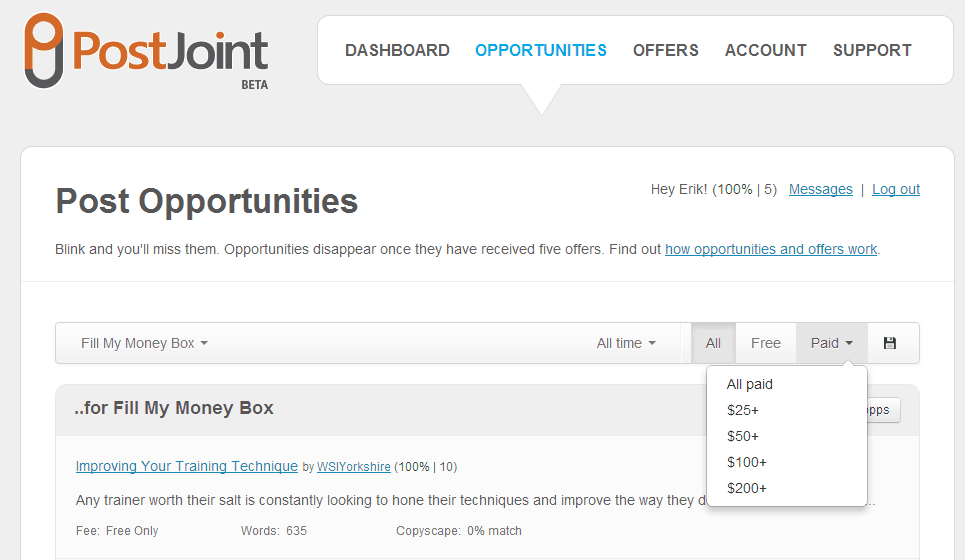965x560 pixels.
Task: Click the save filter floppy disk icon
Action: coord(890,343)
